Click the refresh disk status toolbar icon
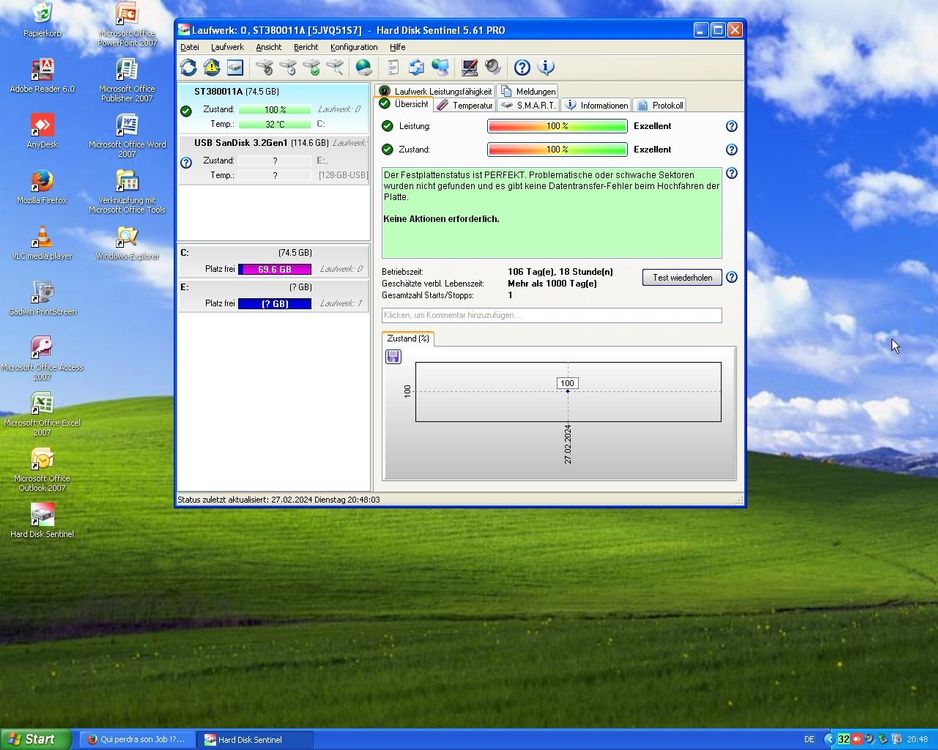The height and width of the screenshot is (750, 938). [188, 67]
